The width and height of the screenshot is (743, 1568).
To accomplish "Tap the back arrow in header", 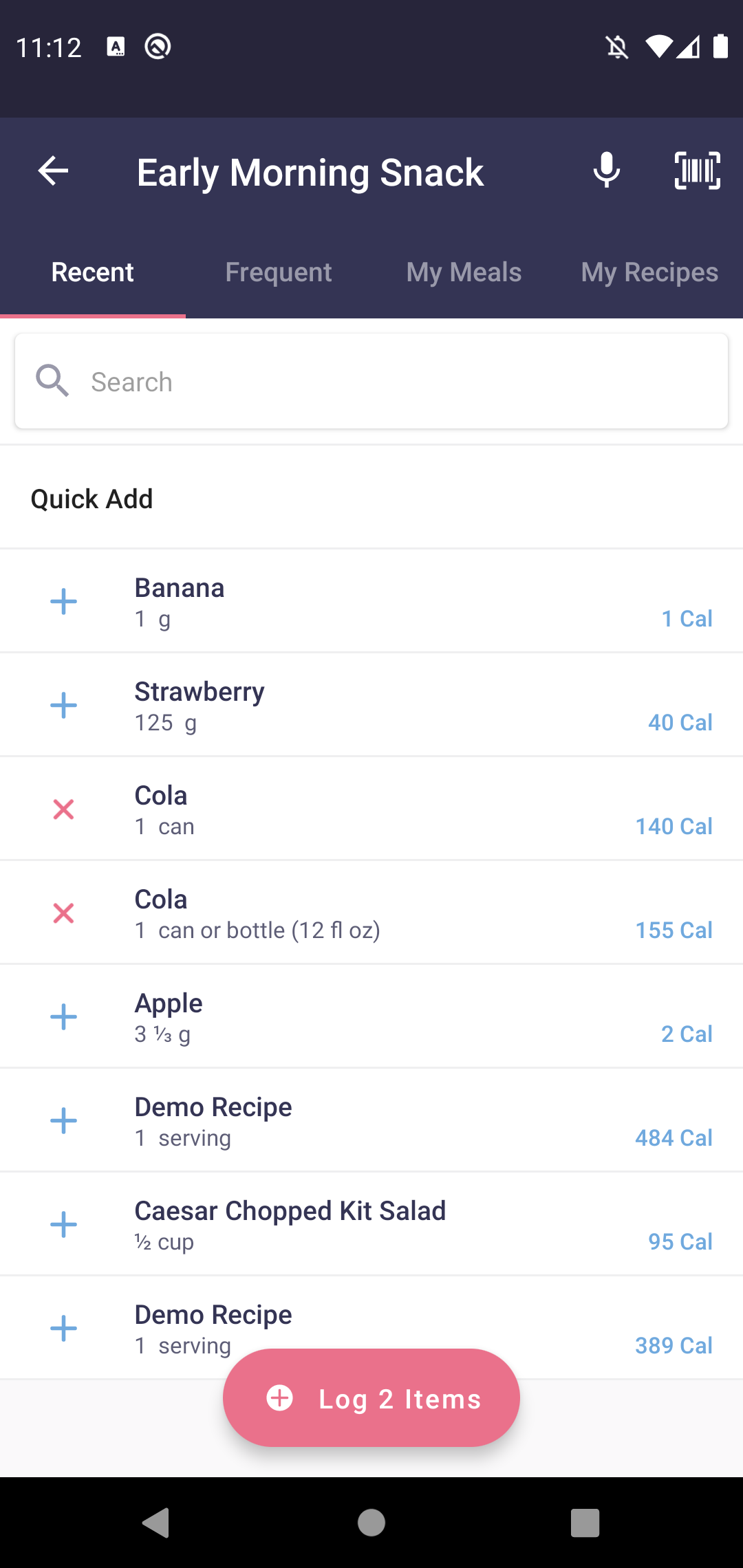I will [x=53, y=171].
